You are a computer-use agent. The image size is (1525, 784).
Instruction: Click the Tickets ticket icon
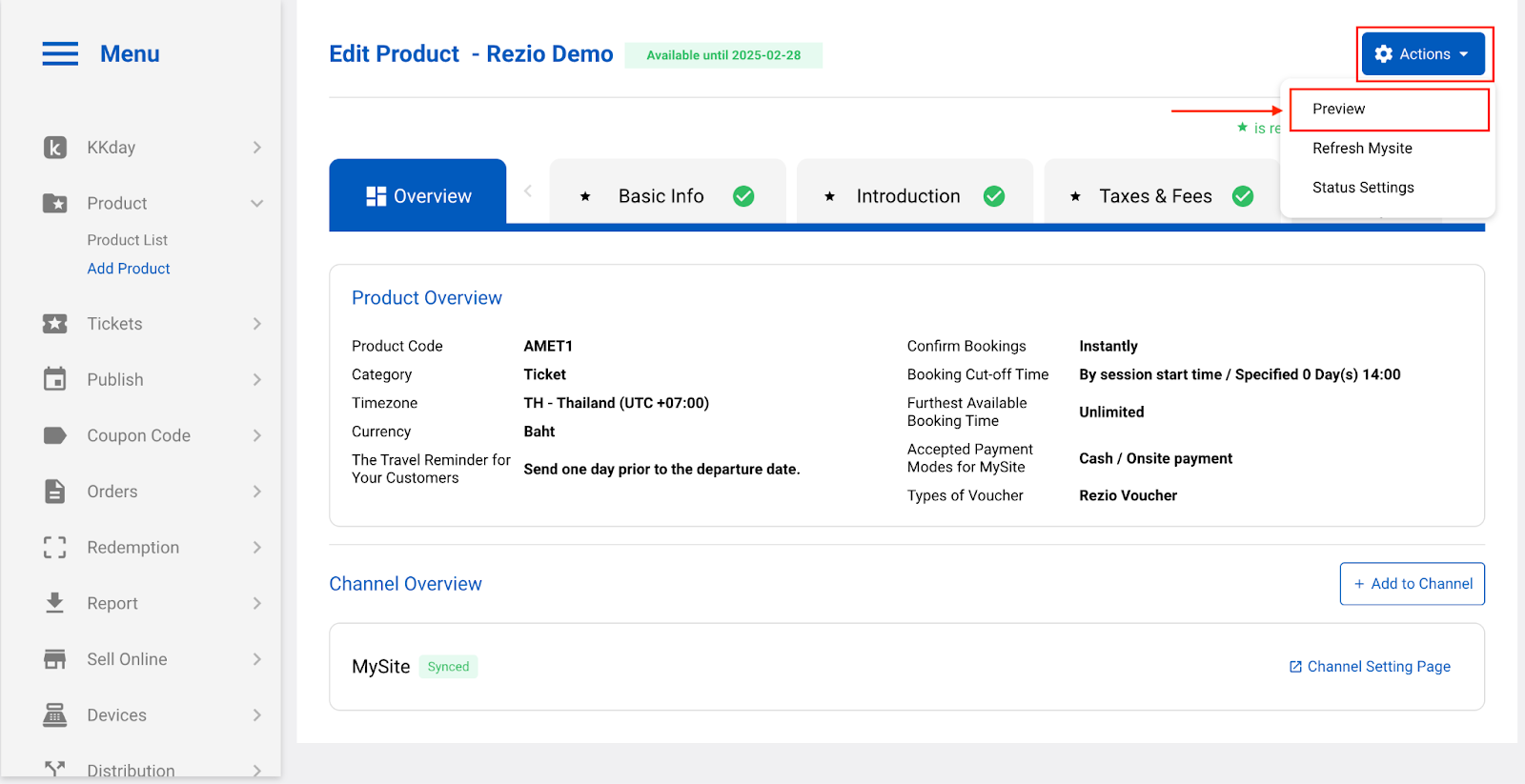[55, 324]
